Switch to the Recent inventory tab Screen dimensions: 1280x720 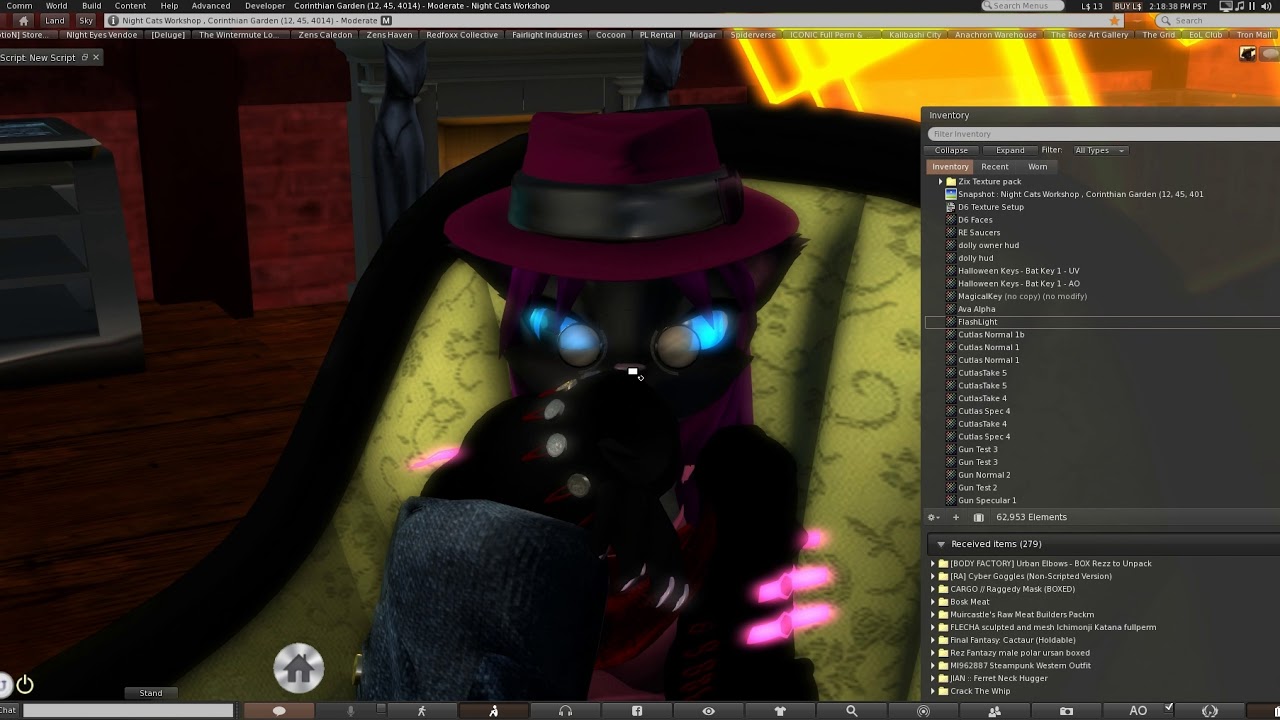(995, 167)
